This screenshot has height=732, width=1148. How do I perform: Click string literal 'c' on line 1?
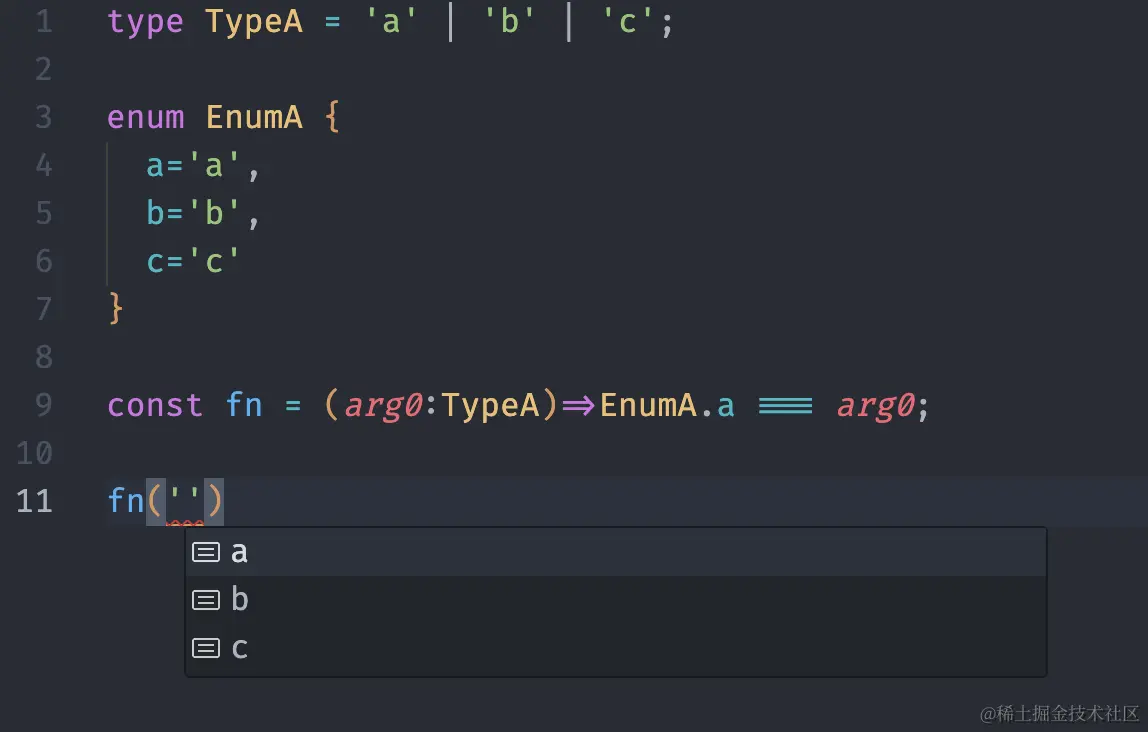click(x=627, y=21)
